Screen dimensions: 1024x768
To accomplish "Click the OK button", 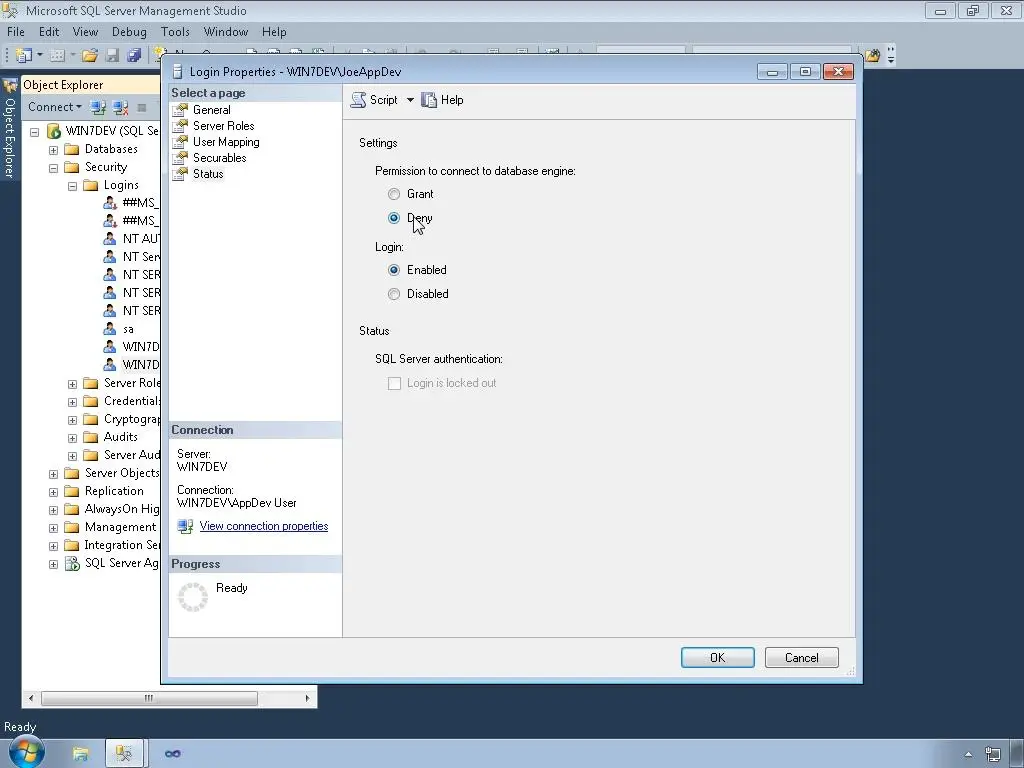I will click(x=717, y=657).
